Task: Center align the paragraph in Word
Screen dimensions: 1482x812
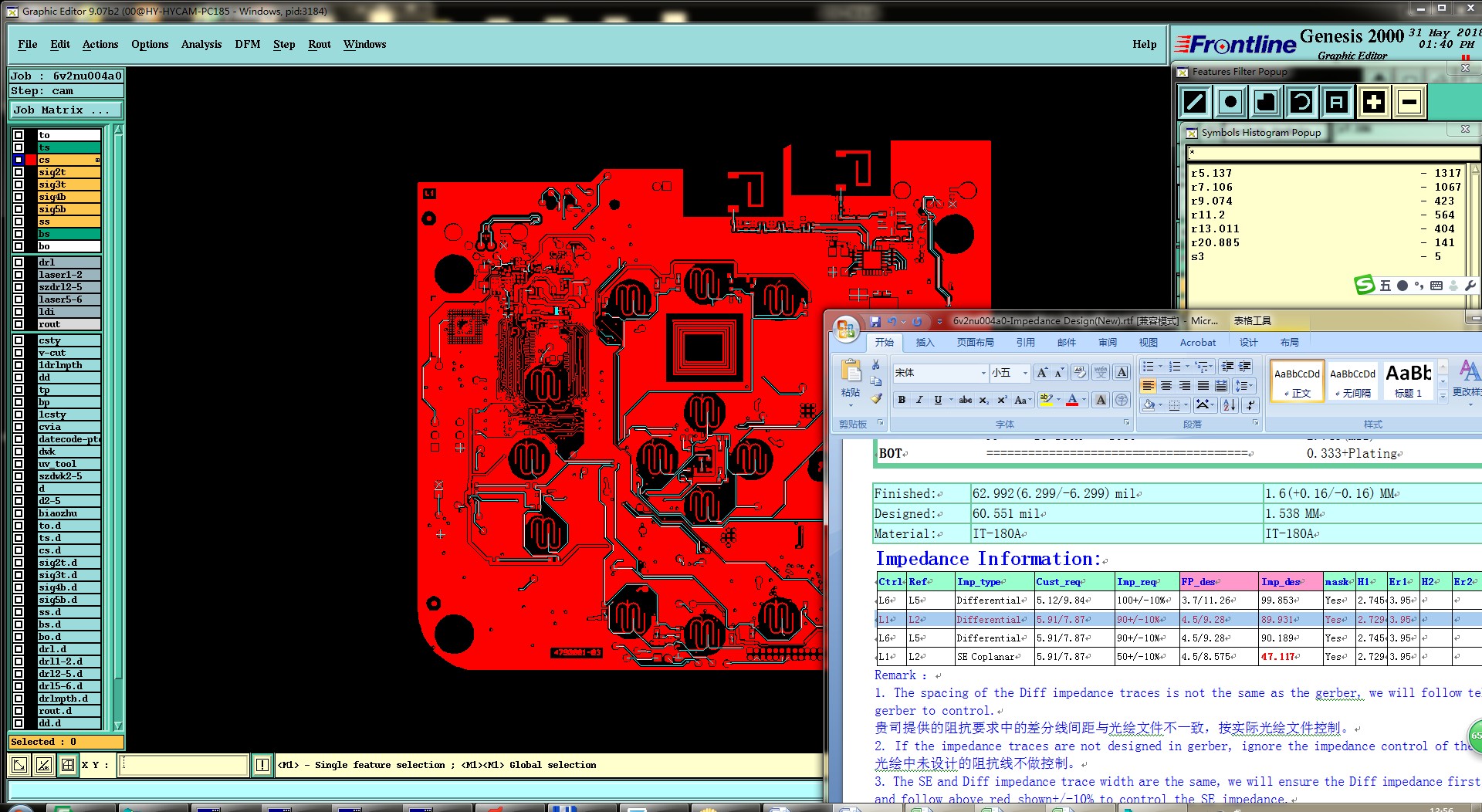Action: [x=1166, y=386]
